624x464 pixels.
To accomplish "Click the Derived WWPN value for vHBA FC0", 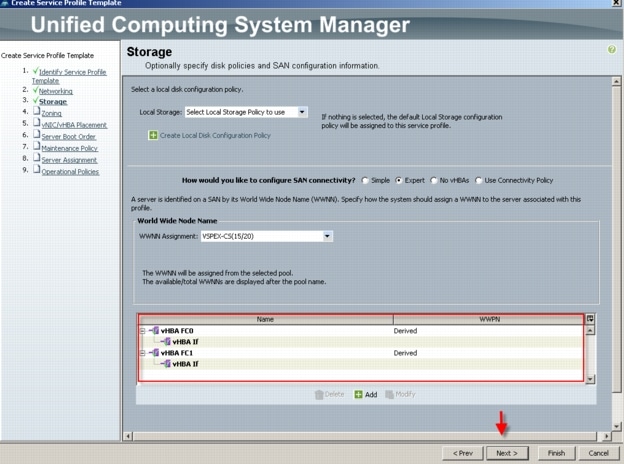I will click(x=405, y=331).
